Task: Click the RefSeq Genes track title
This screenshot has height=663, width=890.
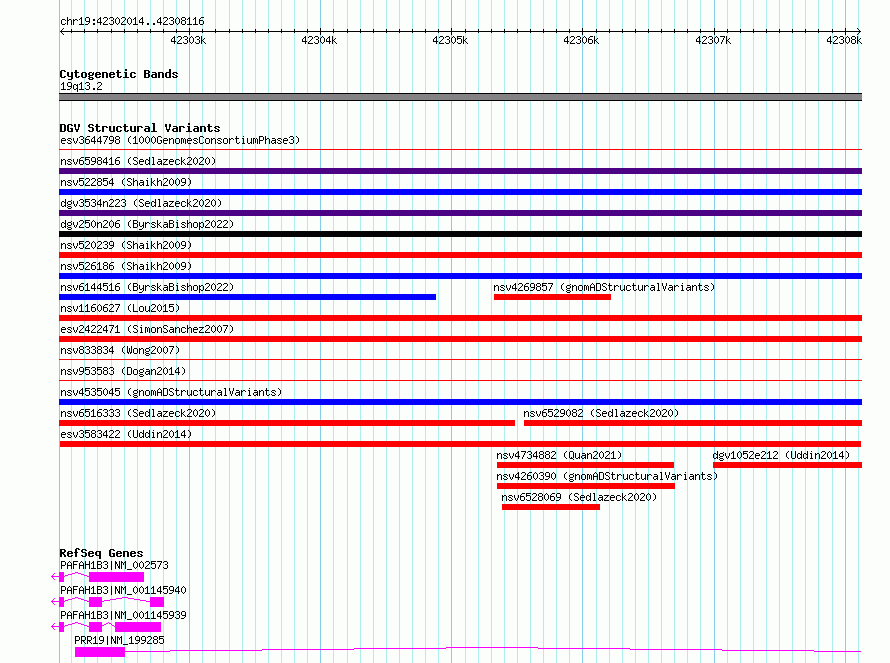Action: pos(101,553)
